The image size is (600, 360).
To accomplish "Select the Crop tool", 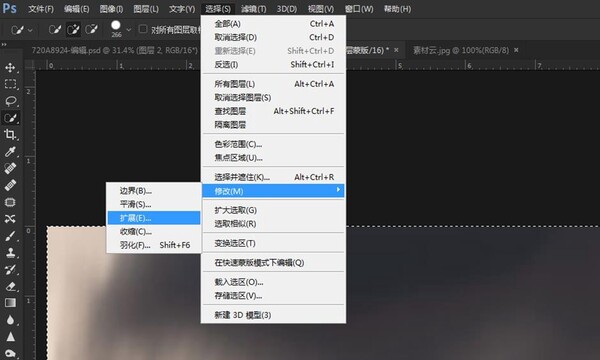I will tap(10, 135).
